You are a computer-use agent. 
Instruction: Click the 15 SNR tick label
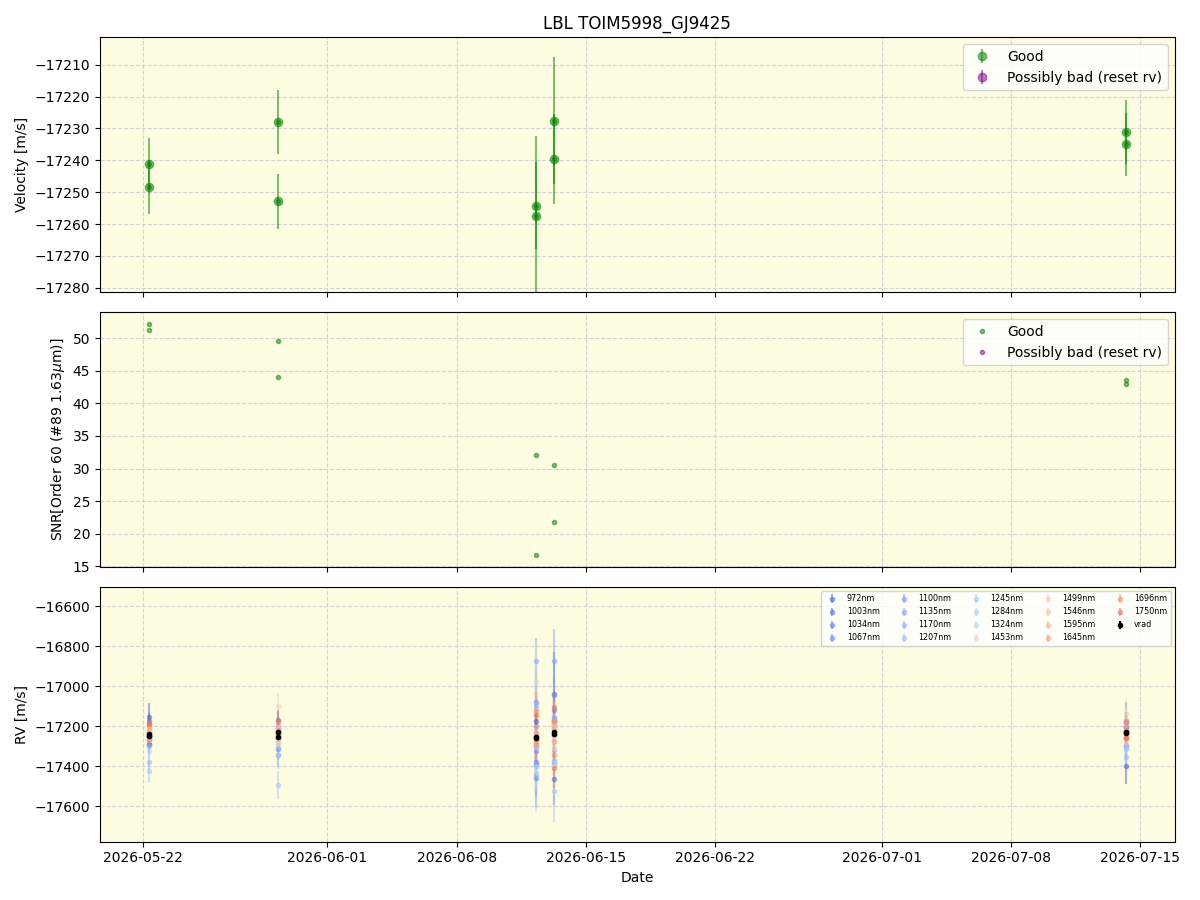point(84,567)
